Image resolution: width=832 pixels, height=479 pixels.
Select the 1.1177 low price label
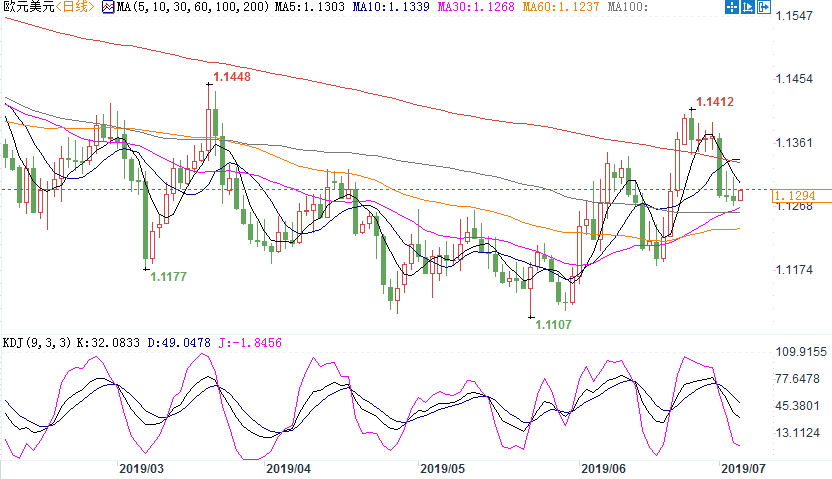pyautogui.click(x=168, y=276)
